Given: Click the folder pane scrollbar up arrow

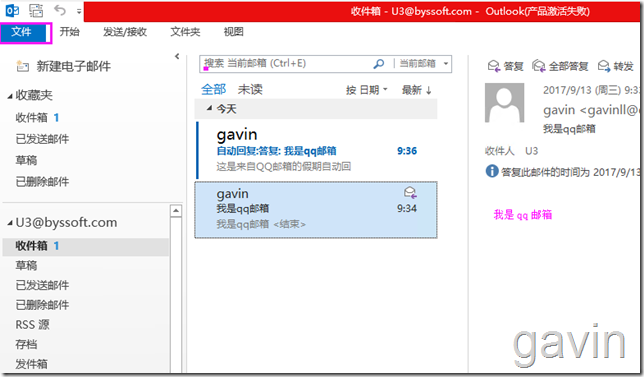Looking at the screenshot, I should point(176,211).
